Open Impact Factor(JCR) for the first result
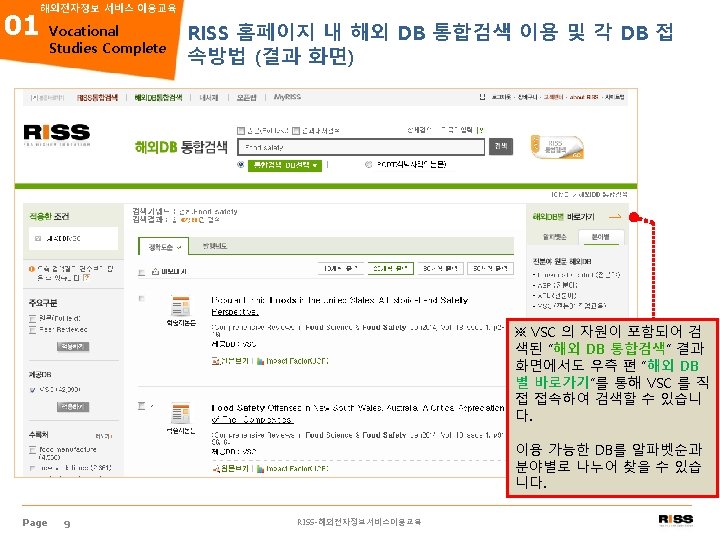The width and height of the screenshot is (720, 540). click(297, 361)
